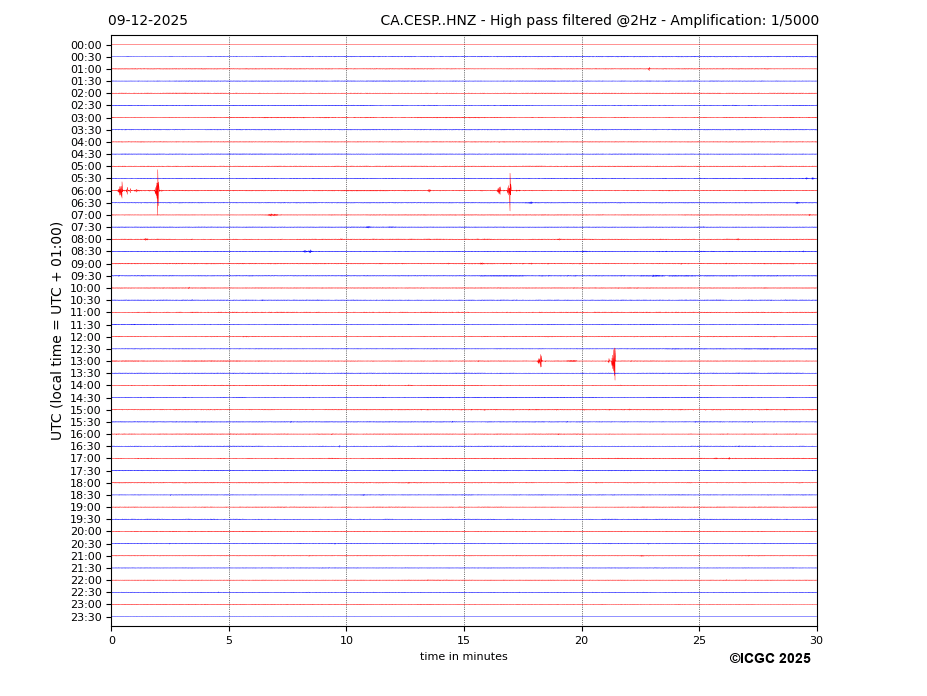Click the large red spike on the 06:00 trace near minute 2
This screenshot has height=696, width=927.
tap(157, 190)
